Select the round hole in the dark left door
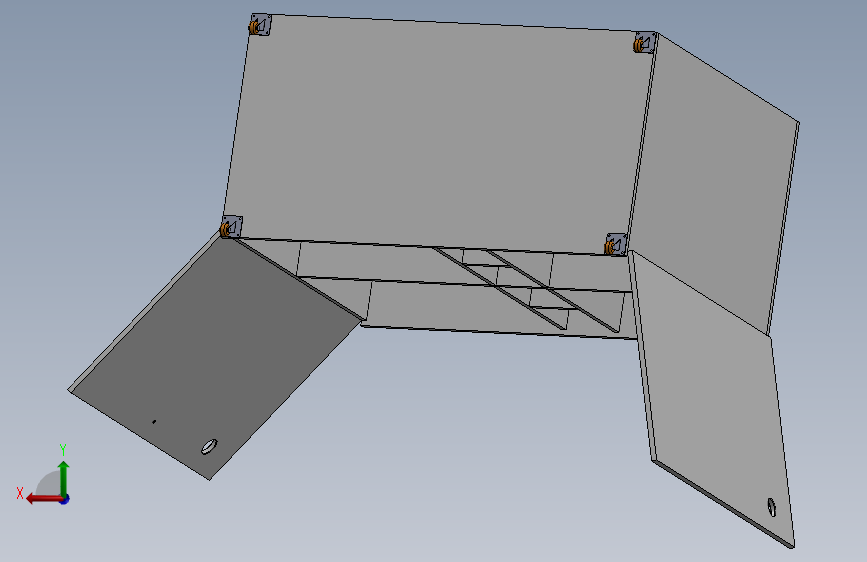The height and width of the screenshot is (562, 867). (209, 446)
